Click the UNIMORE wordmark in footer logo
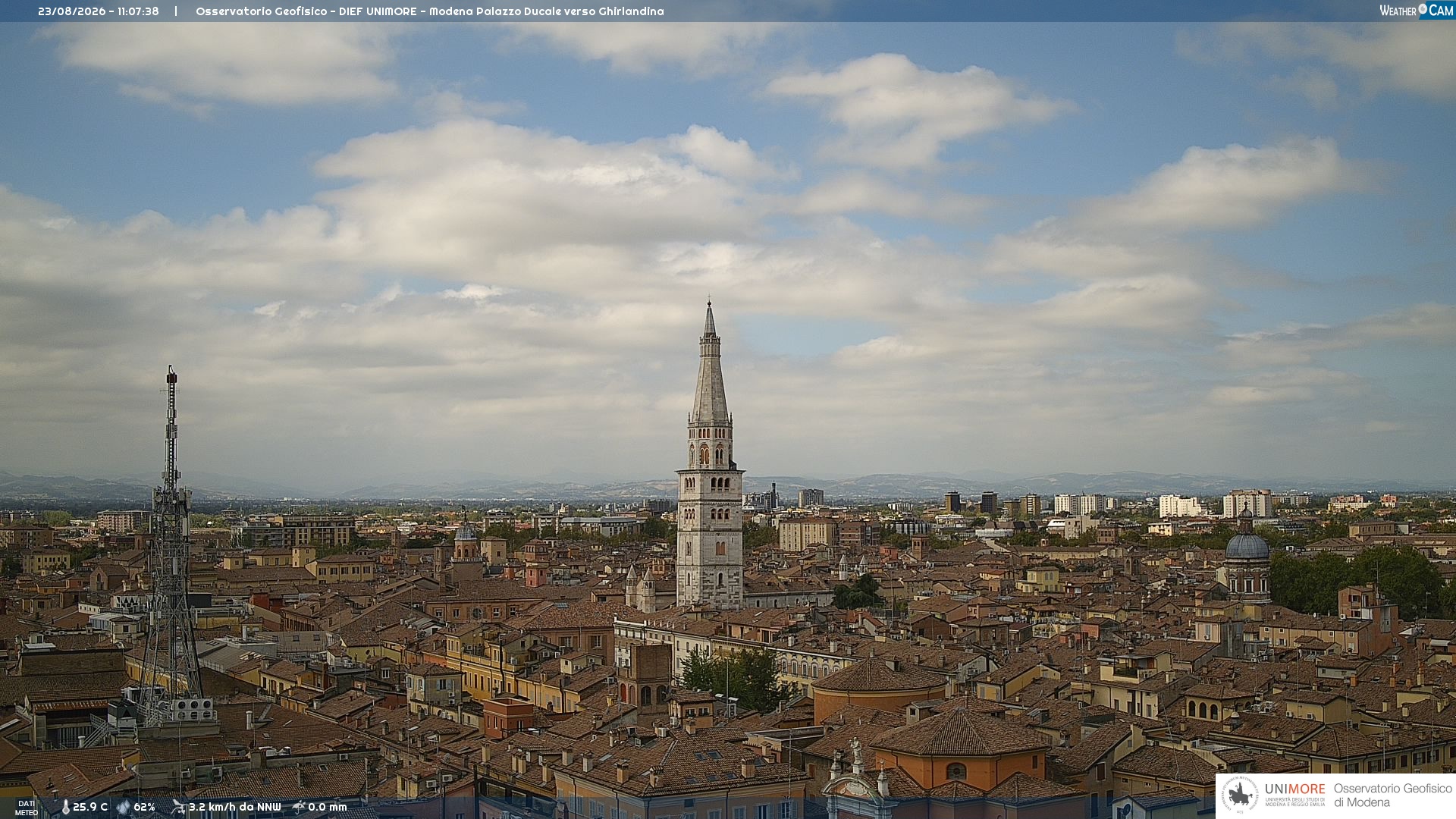 [x=1295, y=789]
